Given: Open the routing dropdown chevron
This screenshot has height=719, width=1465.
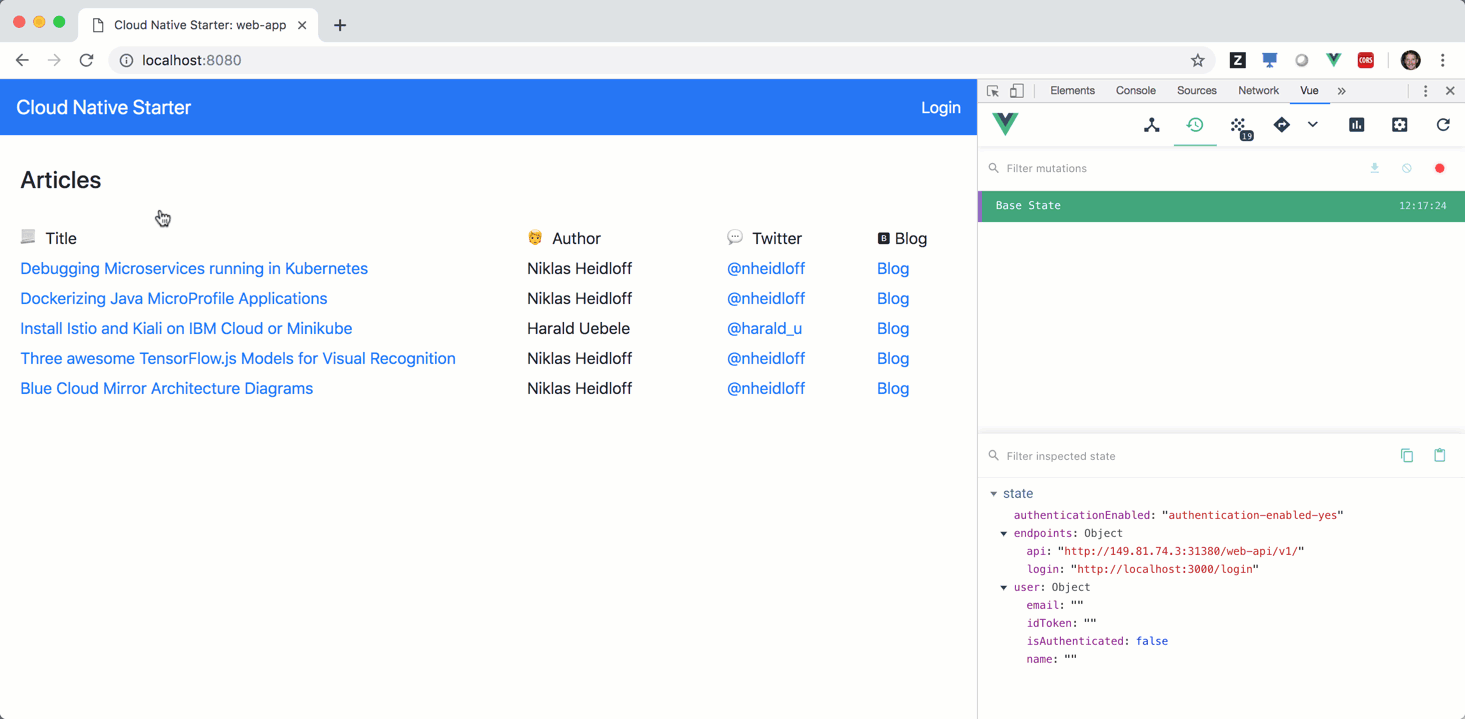Looking at the screenshot, I should (x=1313, y=125).
